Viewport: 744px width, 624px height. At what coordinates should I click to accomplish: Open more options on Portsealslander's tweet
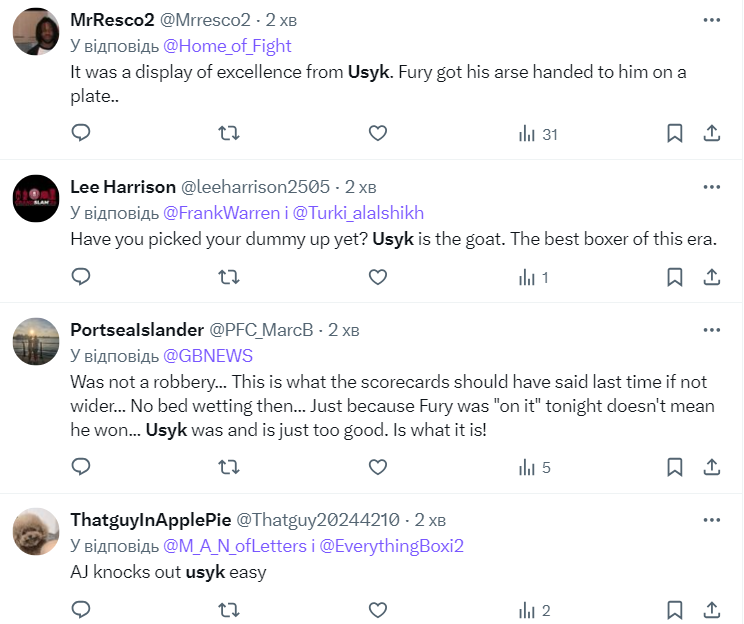tap(711, 329)
